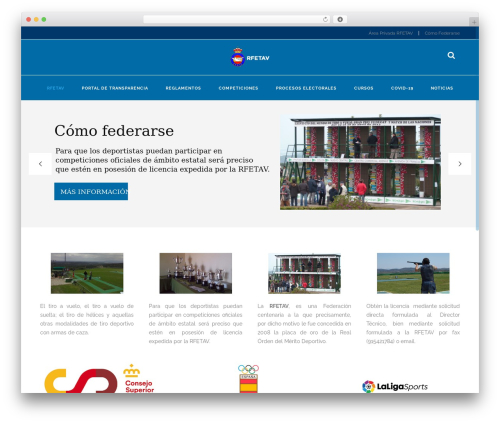Open the small shooting stand thumbnail
Image resolution: width=500 pixels, height=423 pixels.
click(x=304, y=273)
